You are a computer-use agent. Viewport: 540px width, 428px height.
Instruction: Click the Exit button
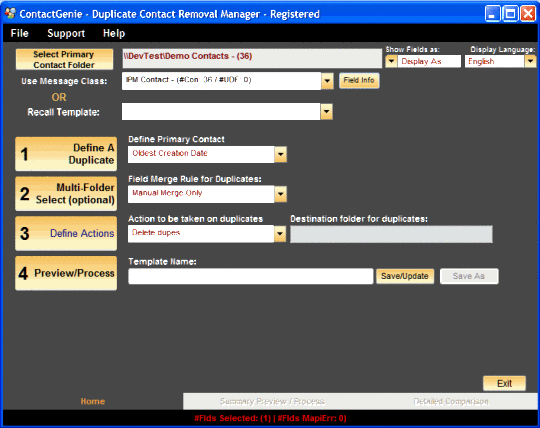pos(504,383)
